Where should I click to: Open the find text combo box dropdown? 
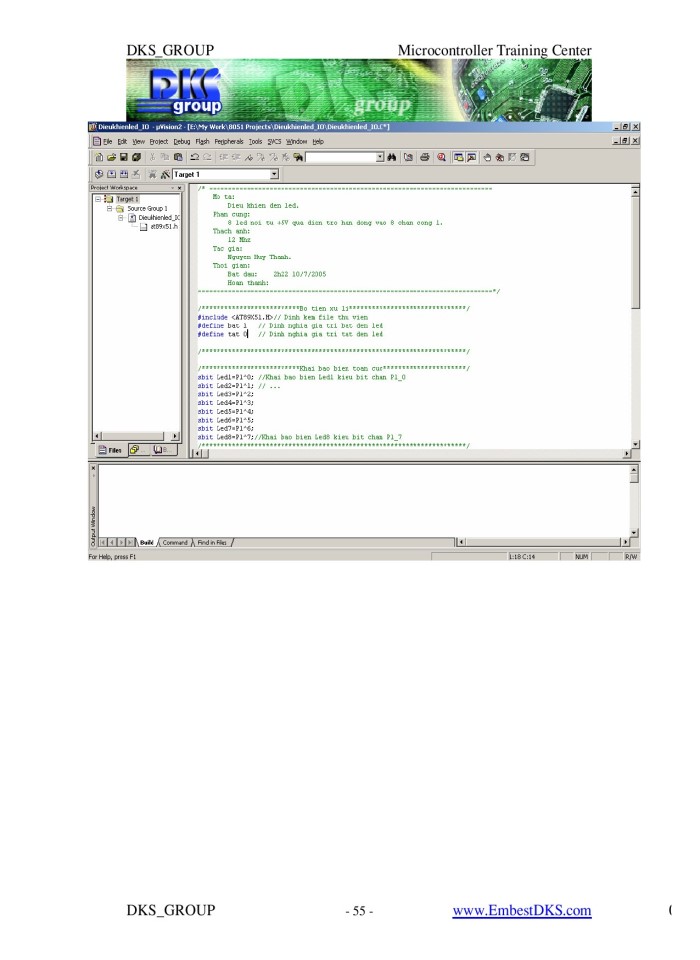[380, 158]
